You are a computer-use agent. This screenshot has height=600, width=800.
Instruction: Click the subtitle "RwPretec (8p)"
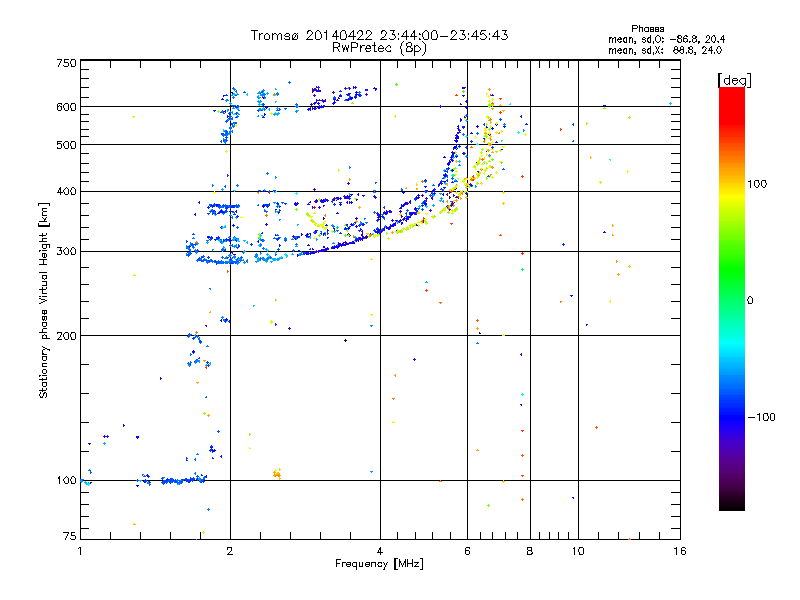[379, 48]
